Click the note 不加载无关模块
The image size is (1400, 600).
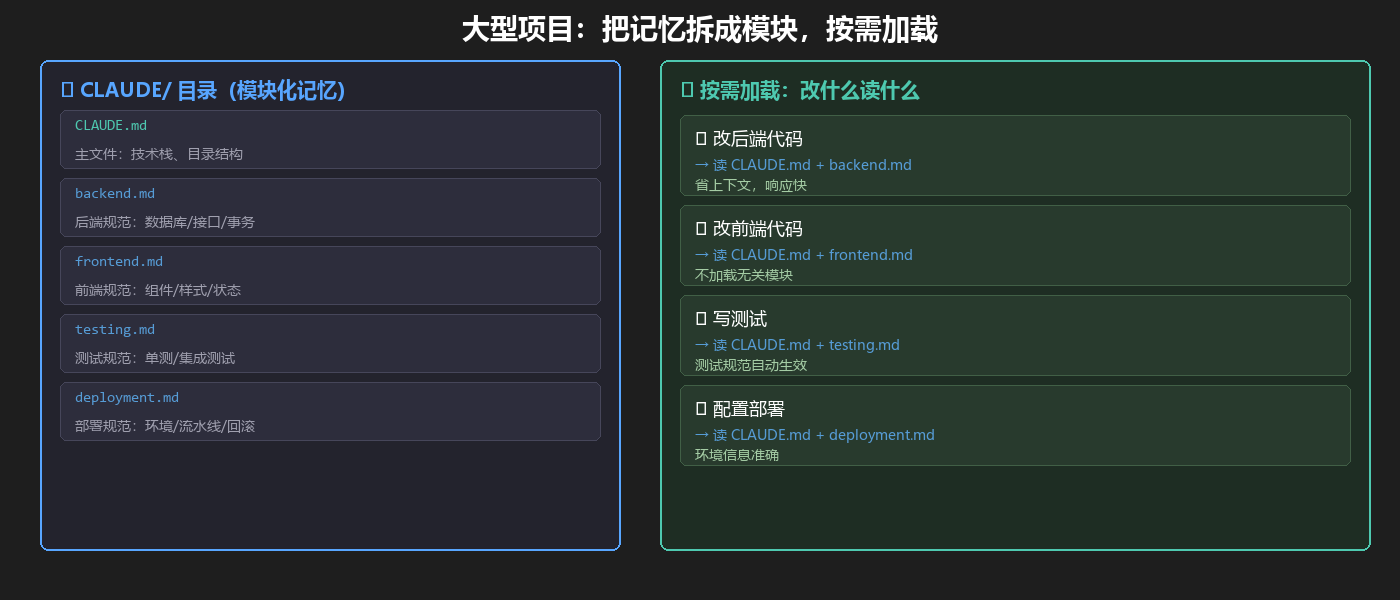tap(744, 275)
